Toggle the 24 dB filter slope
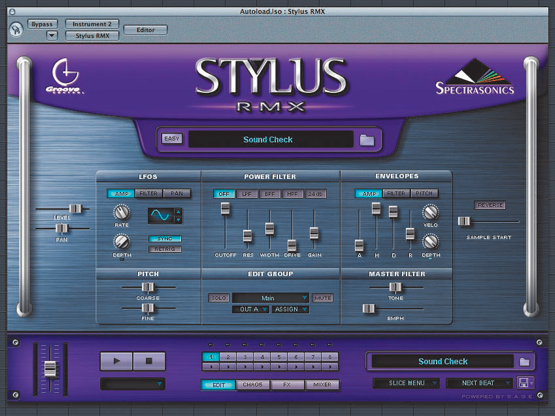The height and width of the screenshot is (416, 555). [315, 194]
